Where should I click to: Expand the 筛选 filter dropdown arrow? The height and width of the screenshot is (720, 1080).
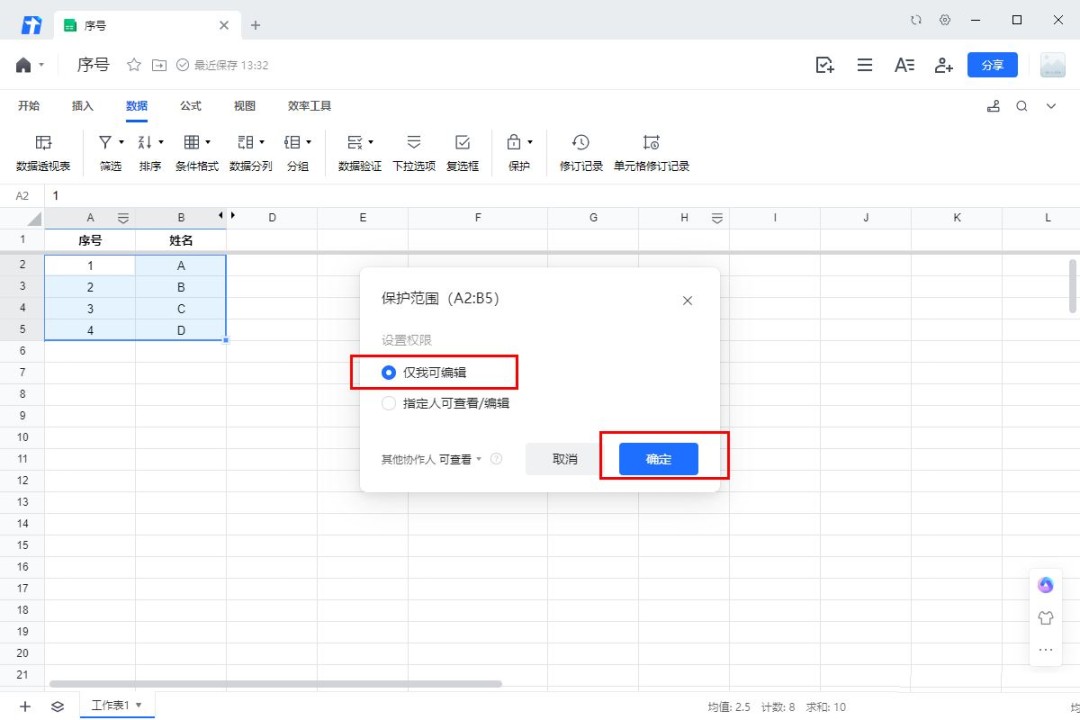121,143
